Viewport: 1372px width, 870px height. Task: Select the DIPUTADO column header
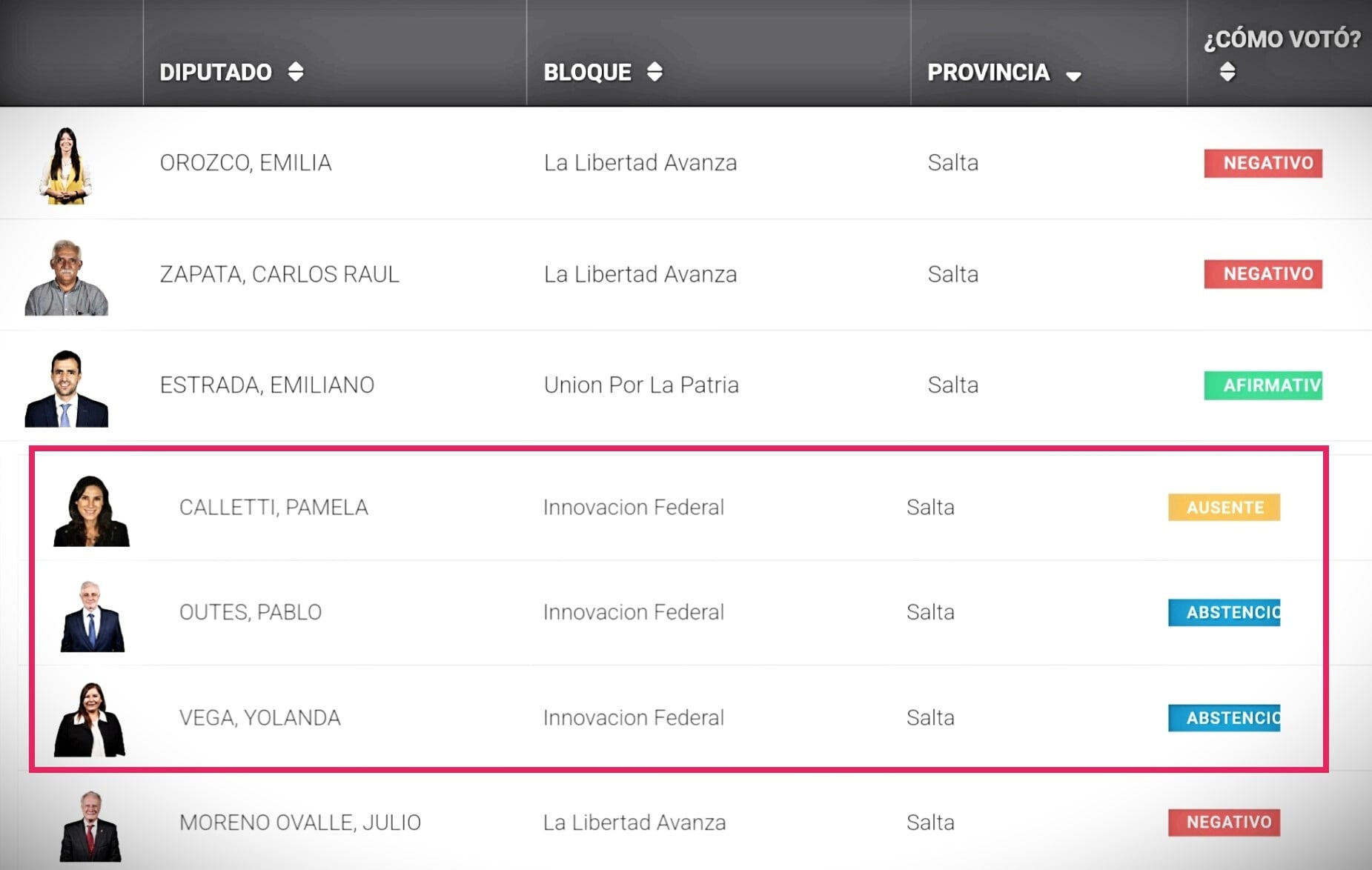coord(216,72)
